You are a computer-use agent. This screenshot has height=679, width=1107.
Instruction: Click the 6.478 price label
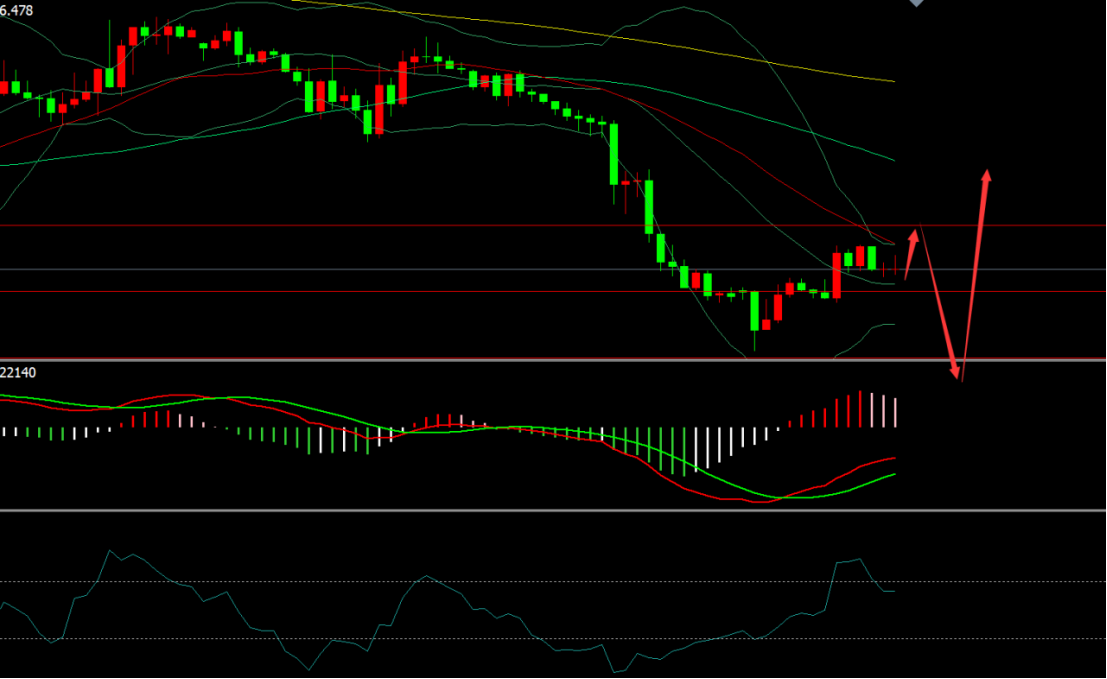(16, 10)
